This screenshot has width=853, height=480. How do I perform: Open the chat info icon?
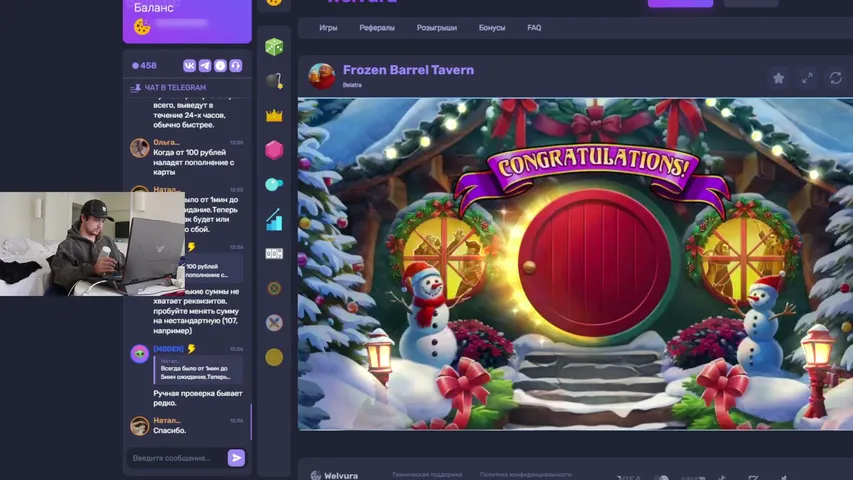coord(220,66)
